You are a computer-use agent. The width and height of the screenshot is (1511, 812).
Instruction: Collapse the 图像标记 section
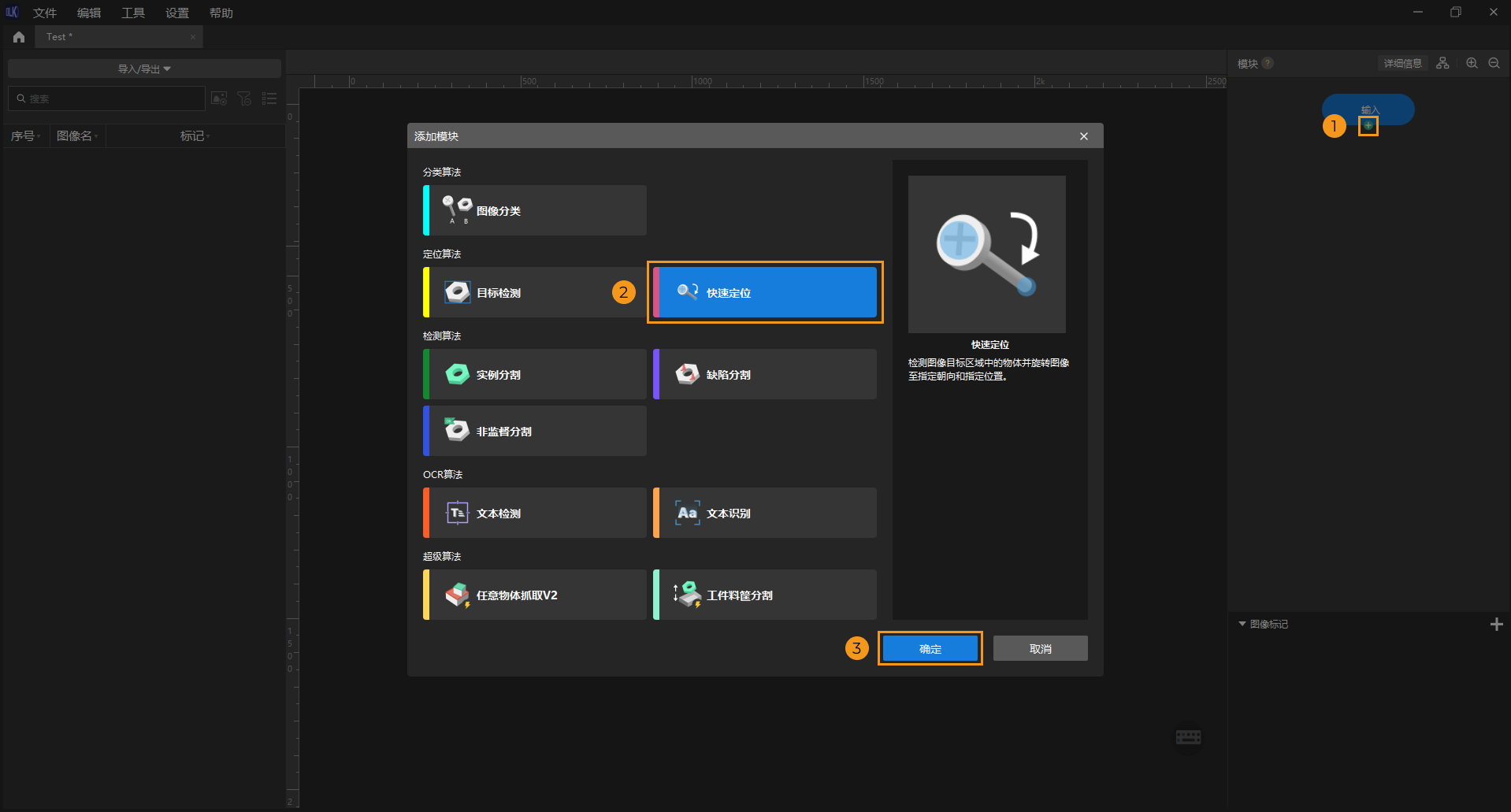[1242, 624]
